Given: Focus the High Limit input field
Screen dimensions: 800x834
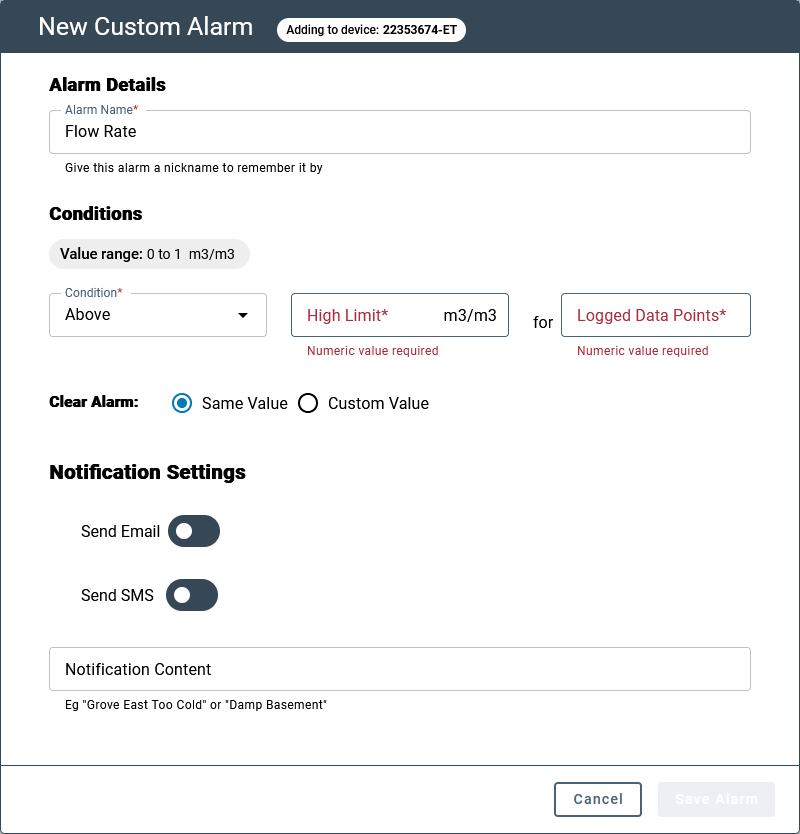Looking at the screenshot, I should 400,315.
